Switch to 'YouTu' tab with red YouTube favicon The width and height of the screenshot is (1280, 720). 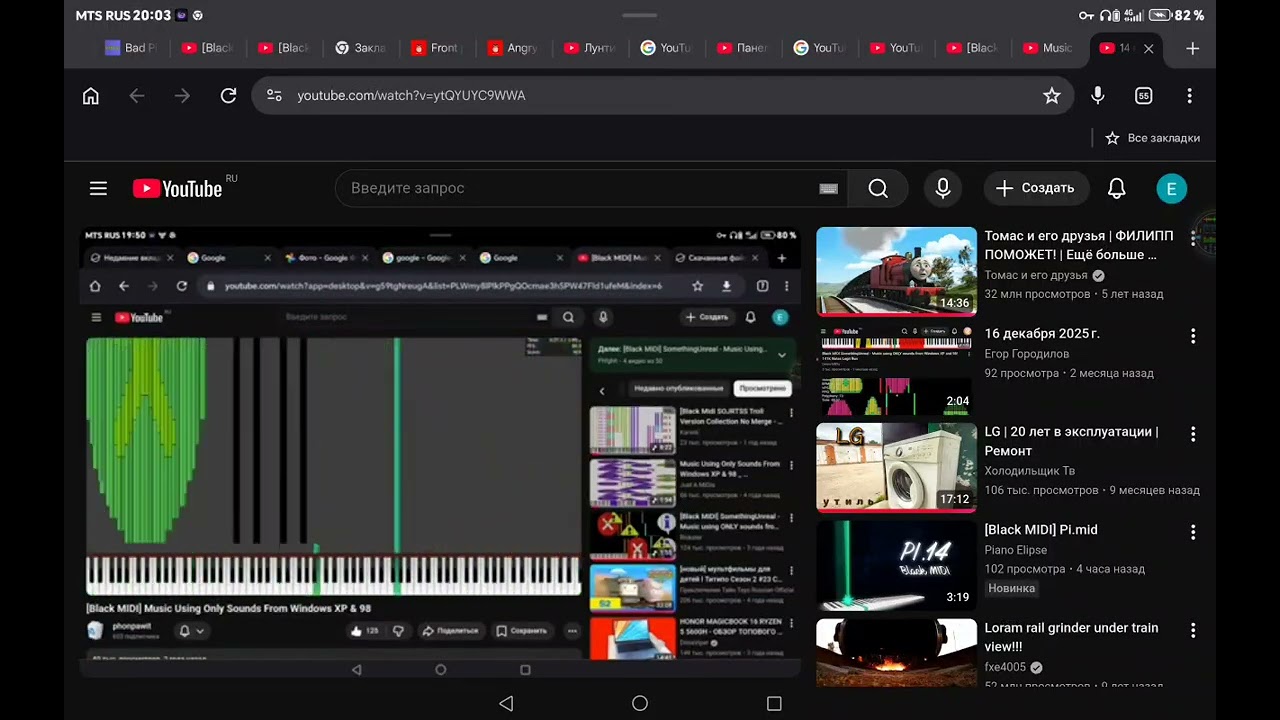point(896,48)
